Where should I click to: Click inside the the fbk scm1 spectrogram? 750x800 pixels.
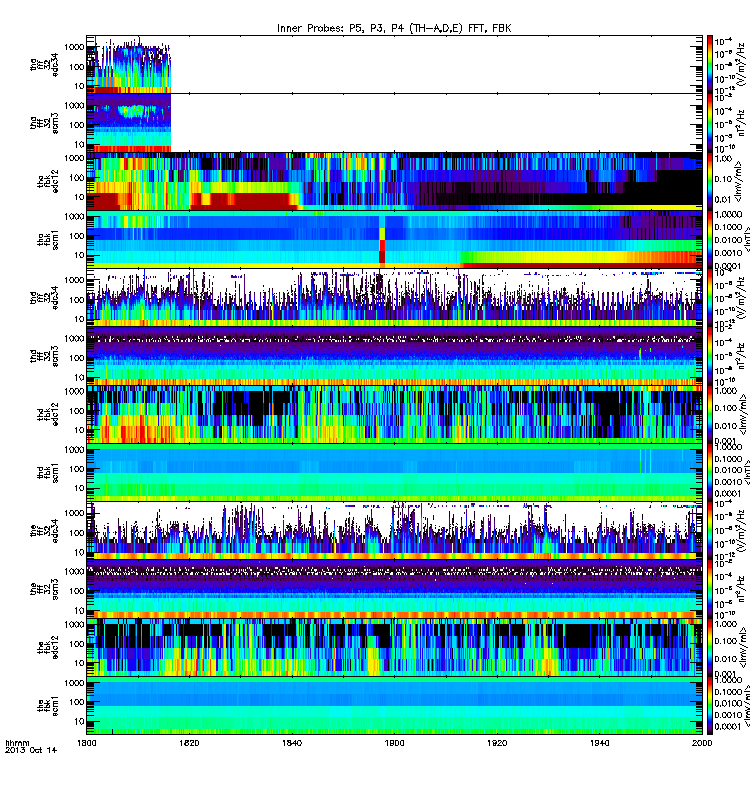click(394, 707)
